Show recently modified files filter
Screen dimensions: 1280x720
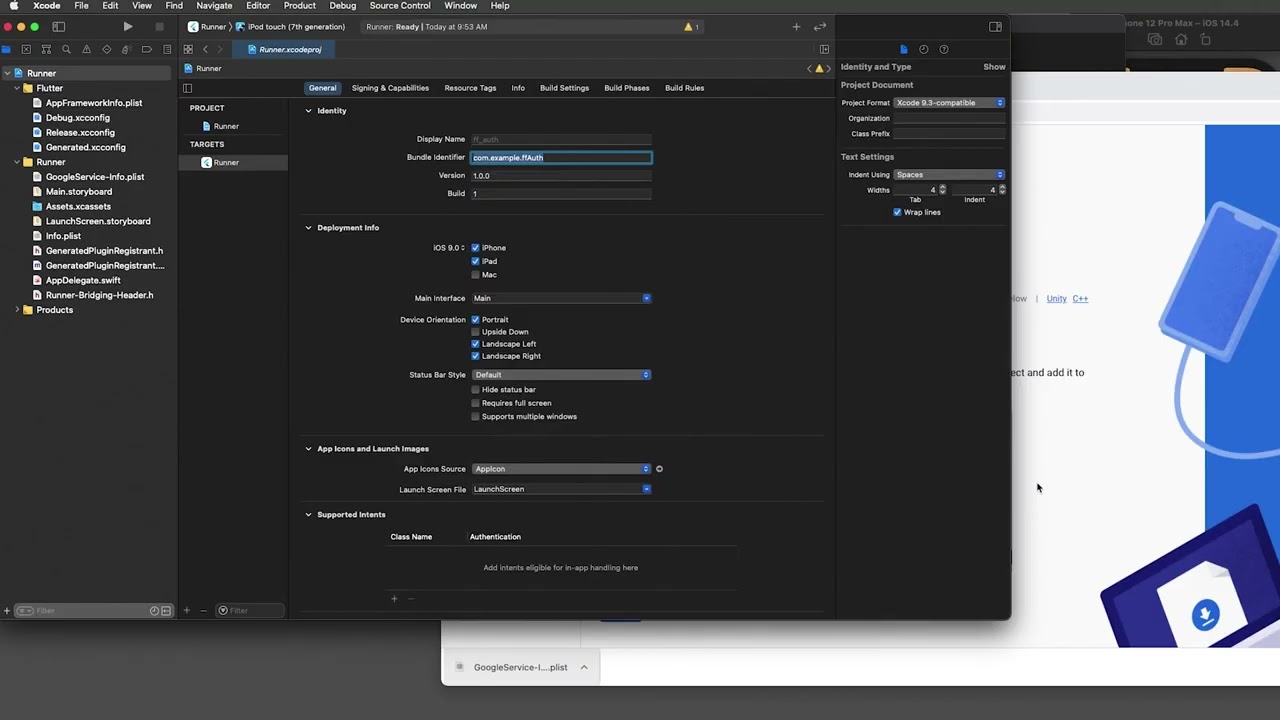click(x=154, y=610)
